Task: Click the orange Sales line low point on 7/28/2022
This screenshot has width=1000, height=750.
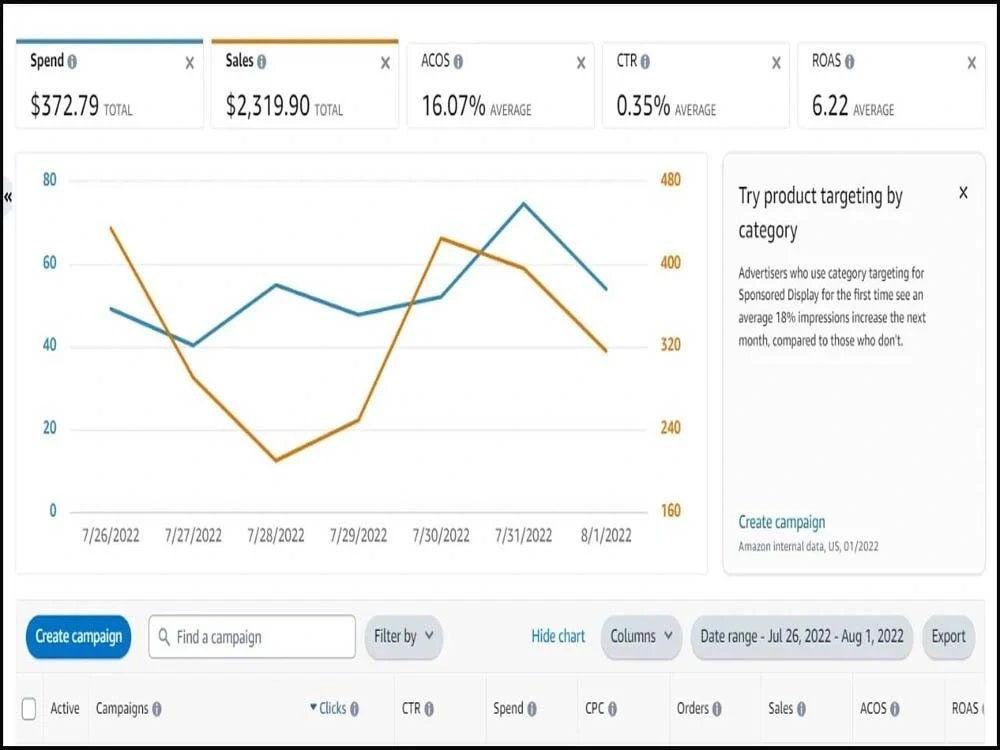Action: [x=276, y=460]
